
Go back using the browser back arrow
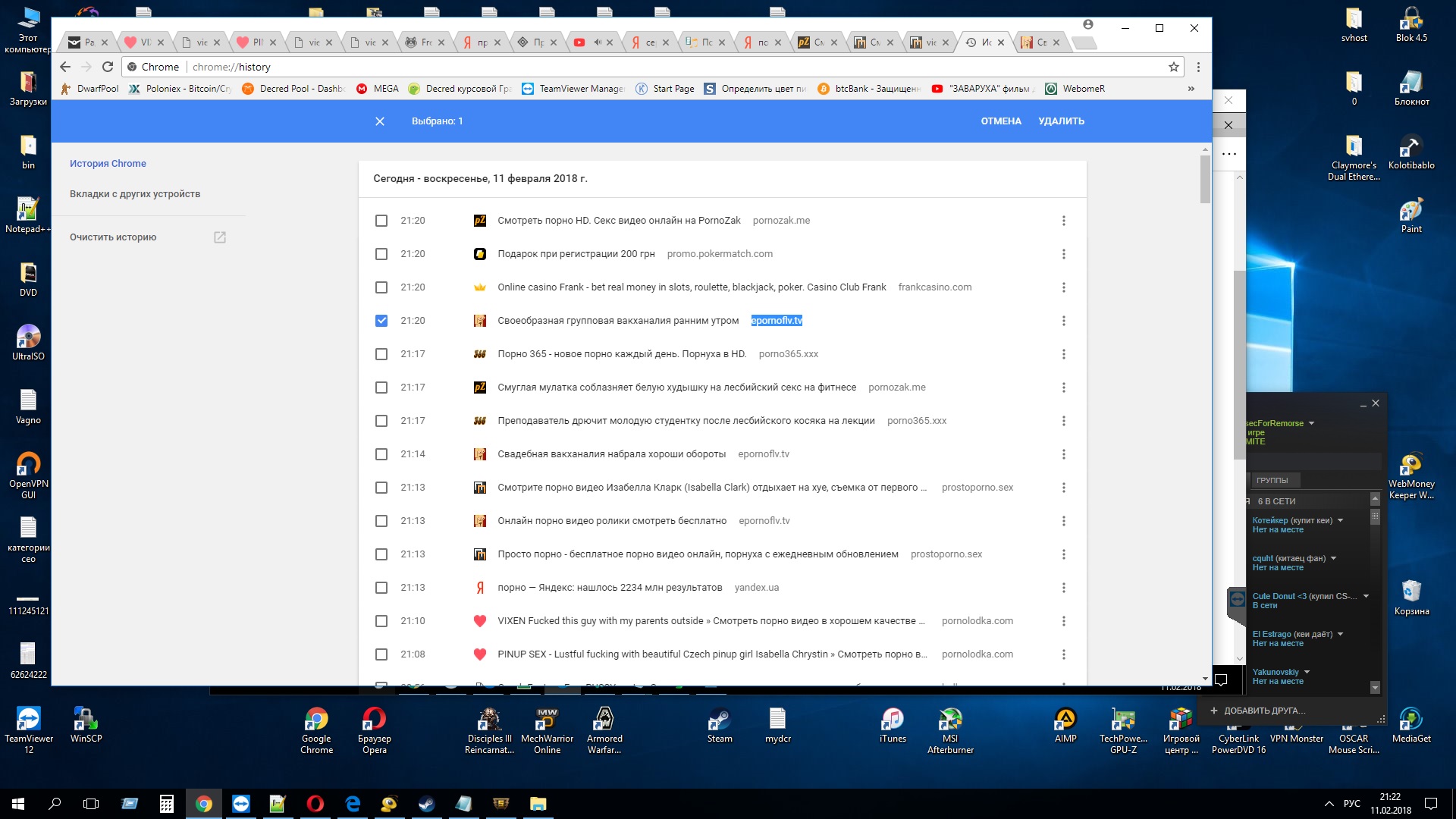(65, 67)
